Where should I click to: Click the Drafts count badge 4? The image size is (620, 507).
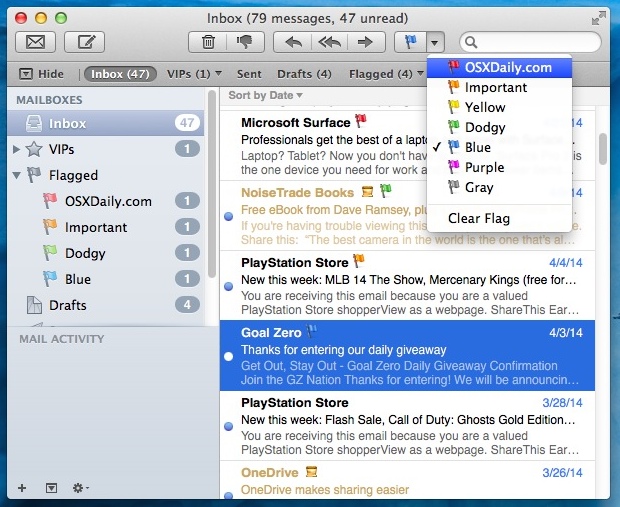187,305
